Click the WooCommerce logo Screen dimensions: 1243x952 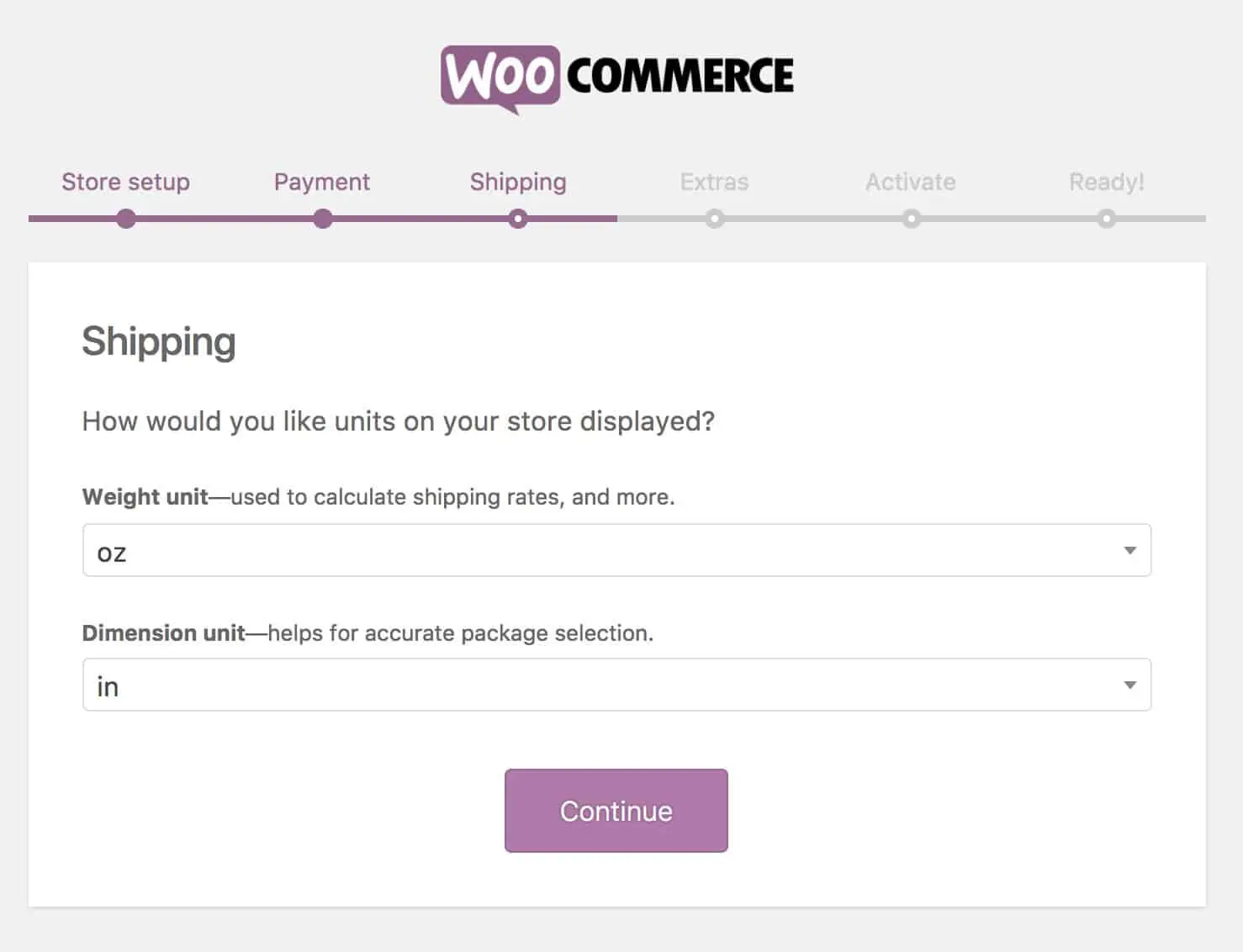pyautogui.click(x=616, y=77)
